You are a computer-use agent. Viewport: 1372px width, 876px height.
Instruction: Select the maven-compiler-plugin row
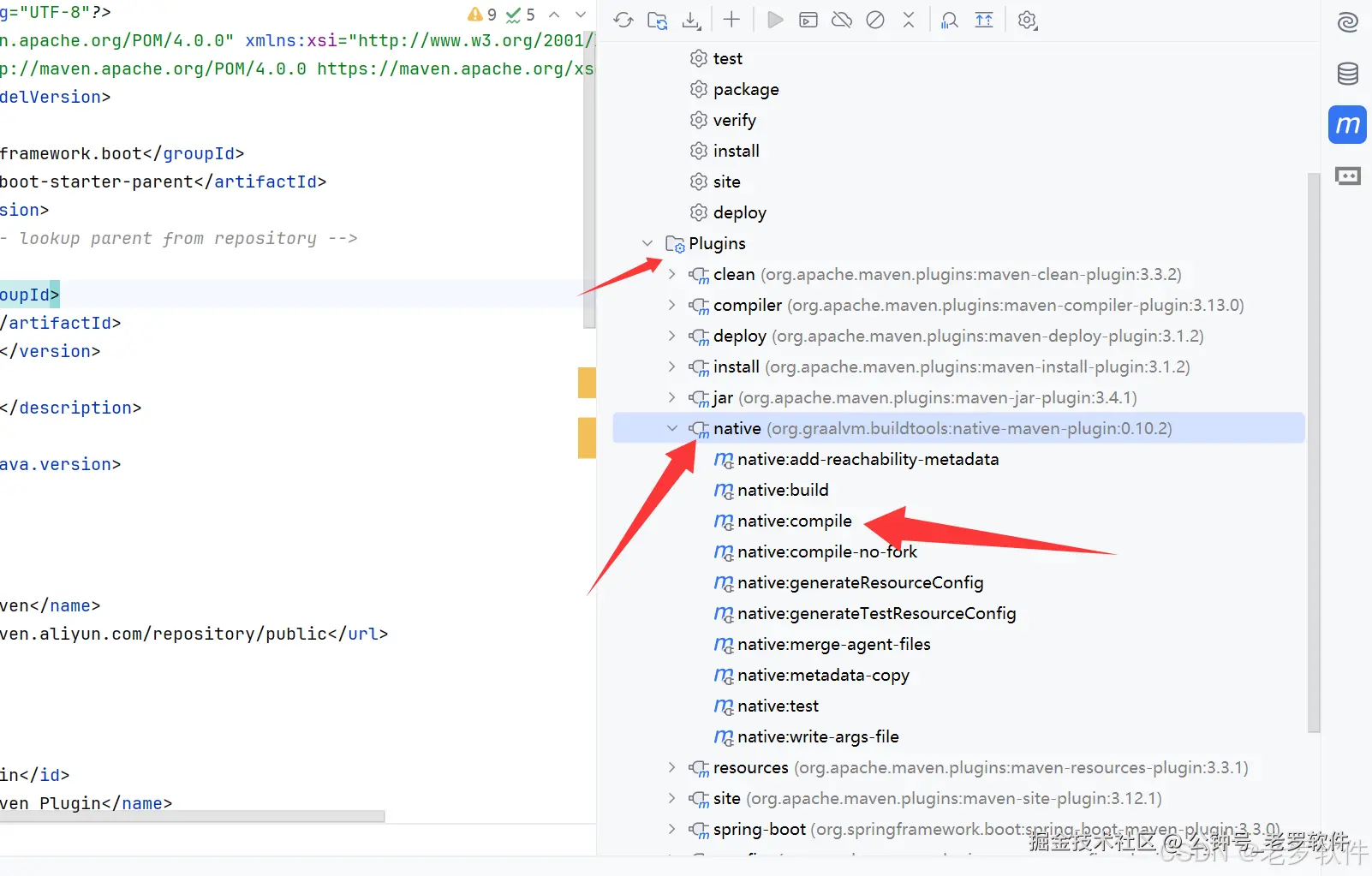pos(958,305)
